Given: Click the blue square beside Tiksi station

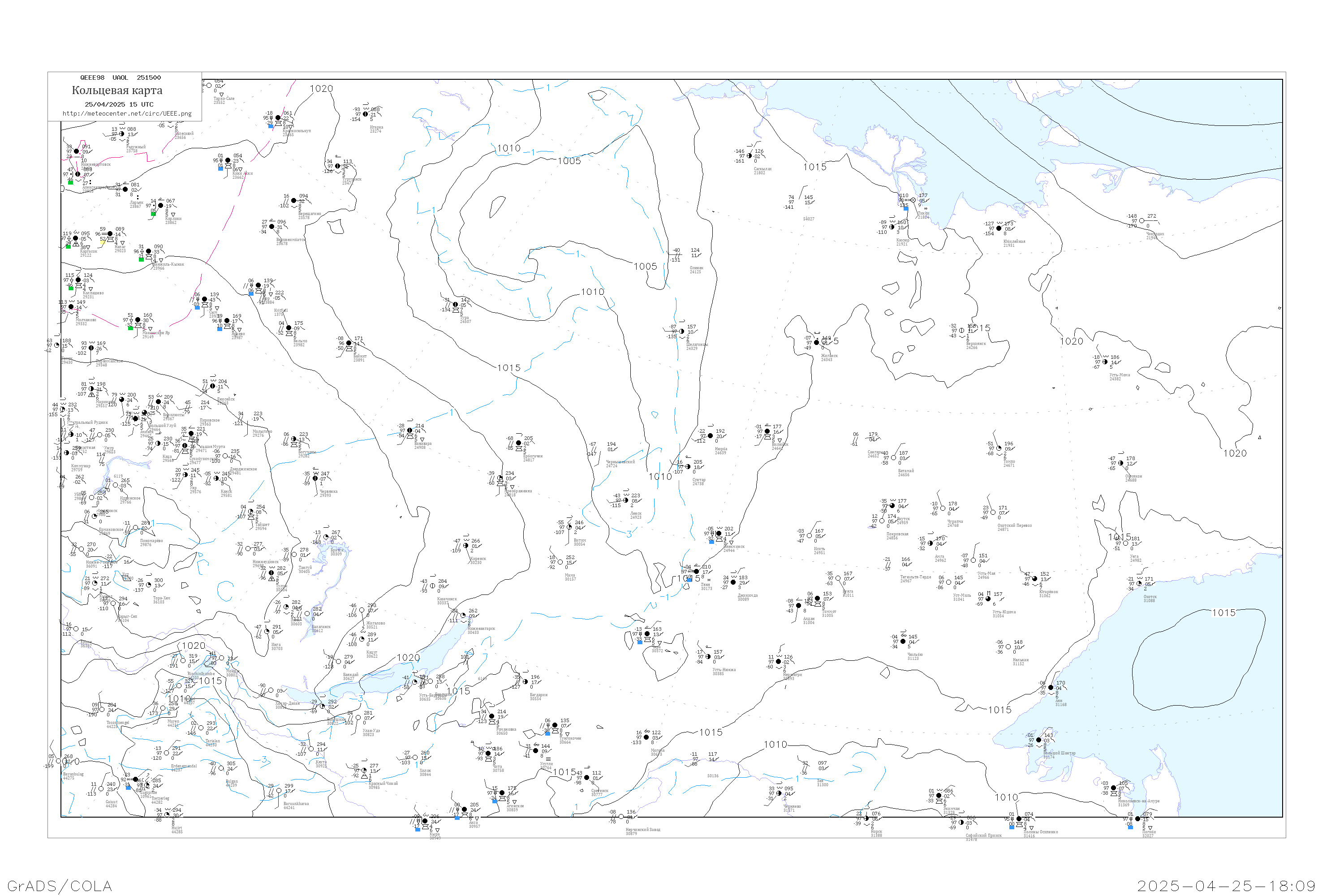Looking at the screenshot, I should 906,208.
